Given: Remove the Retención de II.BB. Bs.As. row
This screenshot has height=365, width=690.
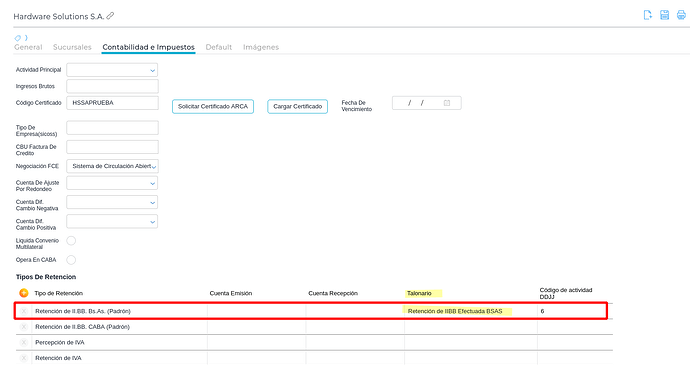Looking at the screenshot, I should (x=24, y=311).
